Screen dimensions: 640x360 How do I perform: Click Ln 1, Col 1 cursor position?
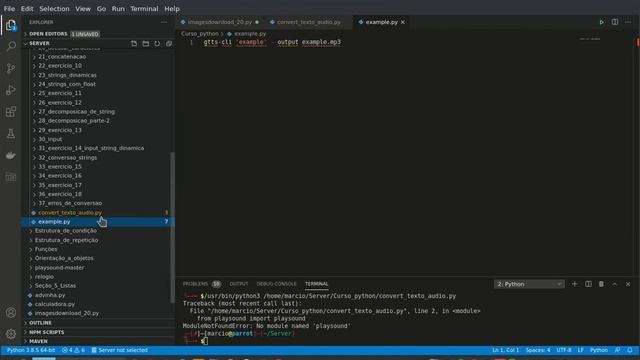pos(505,350)
